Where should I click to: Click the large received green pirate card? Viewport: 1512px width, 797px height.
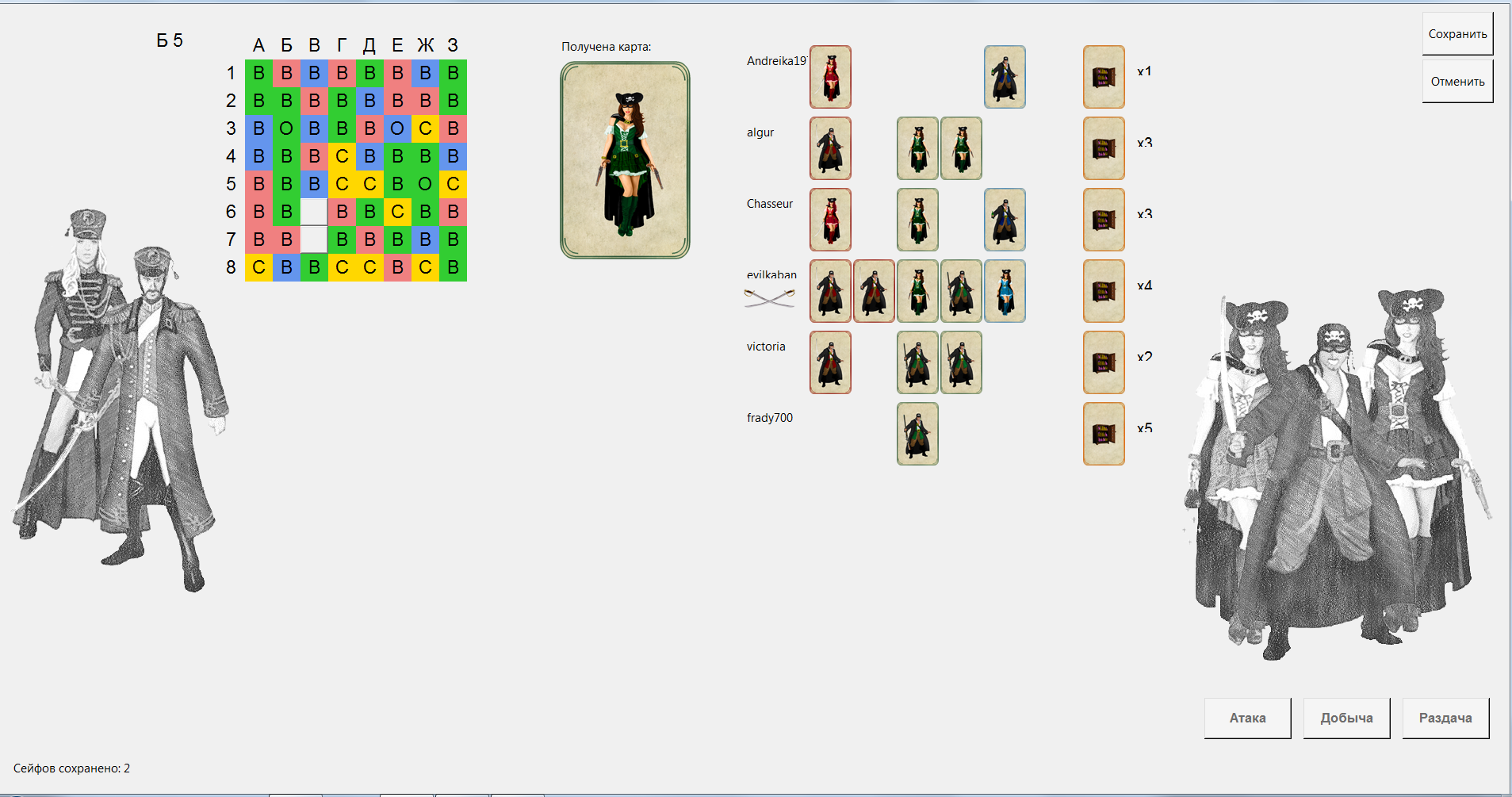[x=625, y=160]
